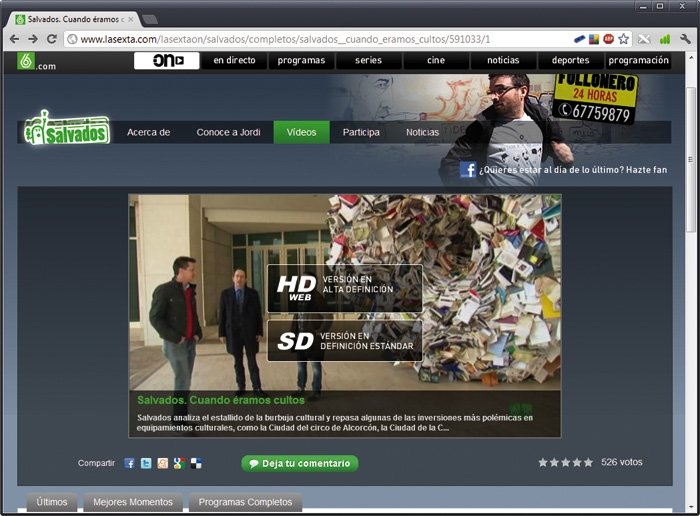This screenshot has height=516, width=700.
Task: Open the wrench settings menu
Action: point(685,39)
